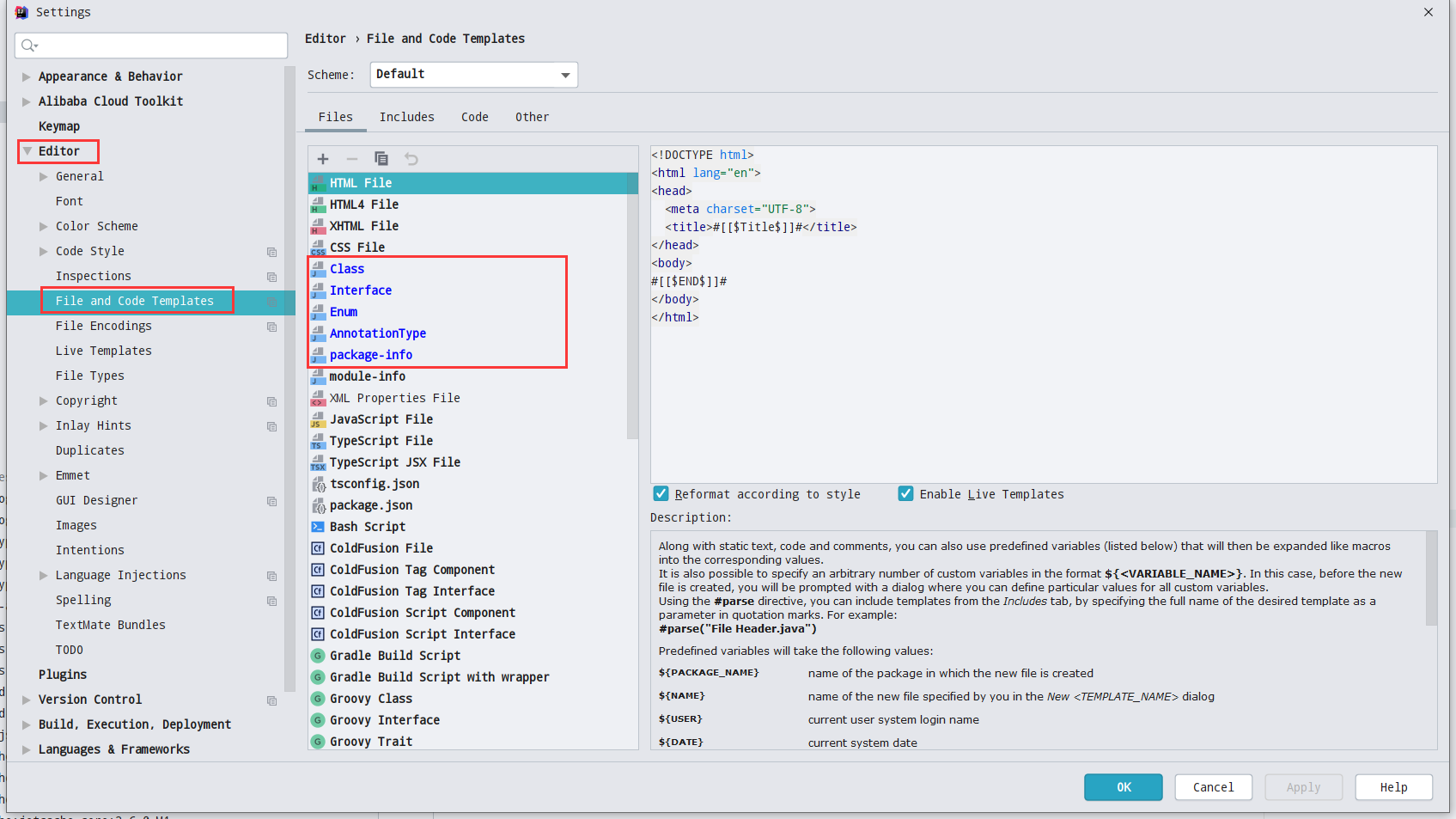Expand the Color Scheme subsection
The width and height of the screenshot is (1456, 819).
pyautogui.click(x=44, y=226)
